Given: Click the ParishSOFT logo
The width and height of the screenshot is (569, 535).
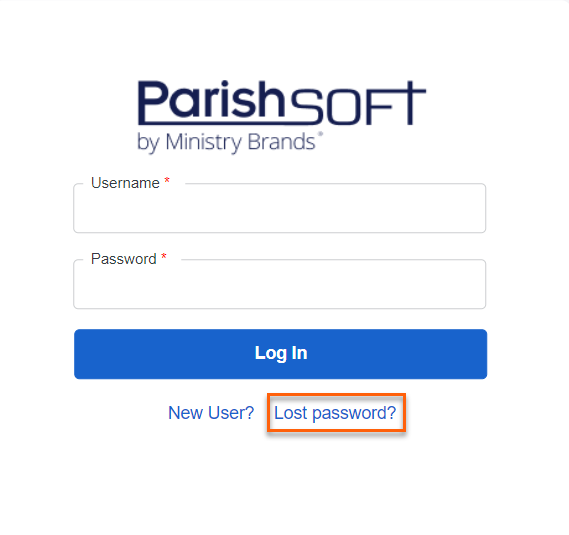Looking at the screenshot, I should pyautogui.click(x=281, y=117).
